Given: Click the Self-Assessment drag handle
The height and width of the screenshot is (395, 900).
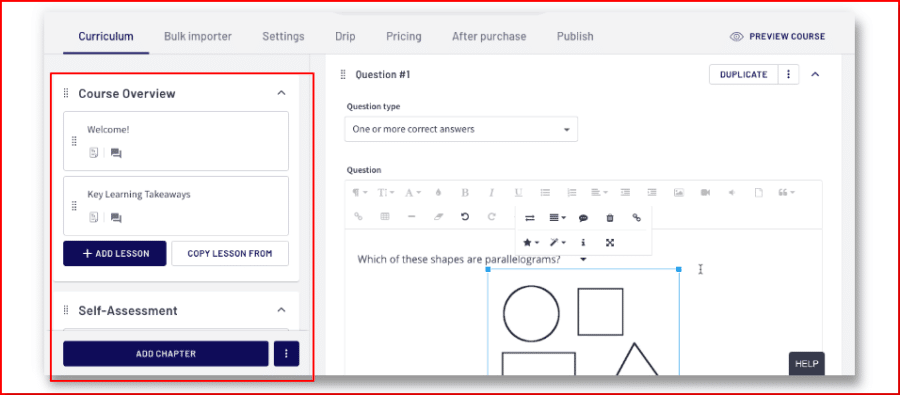Looking at the screenshot, I should (x=66, y=310).
